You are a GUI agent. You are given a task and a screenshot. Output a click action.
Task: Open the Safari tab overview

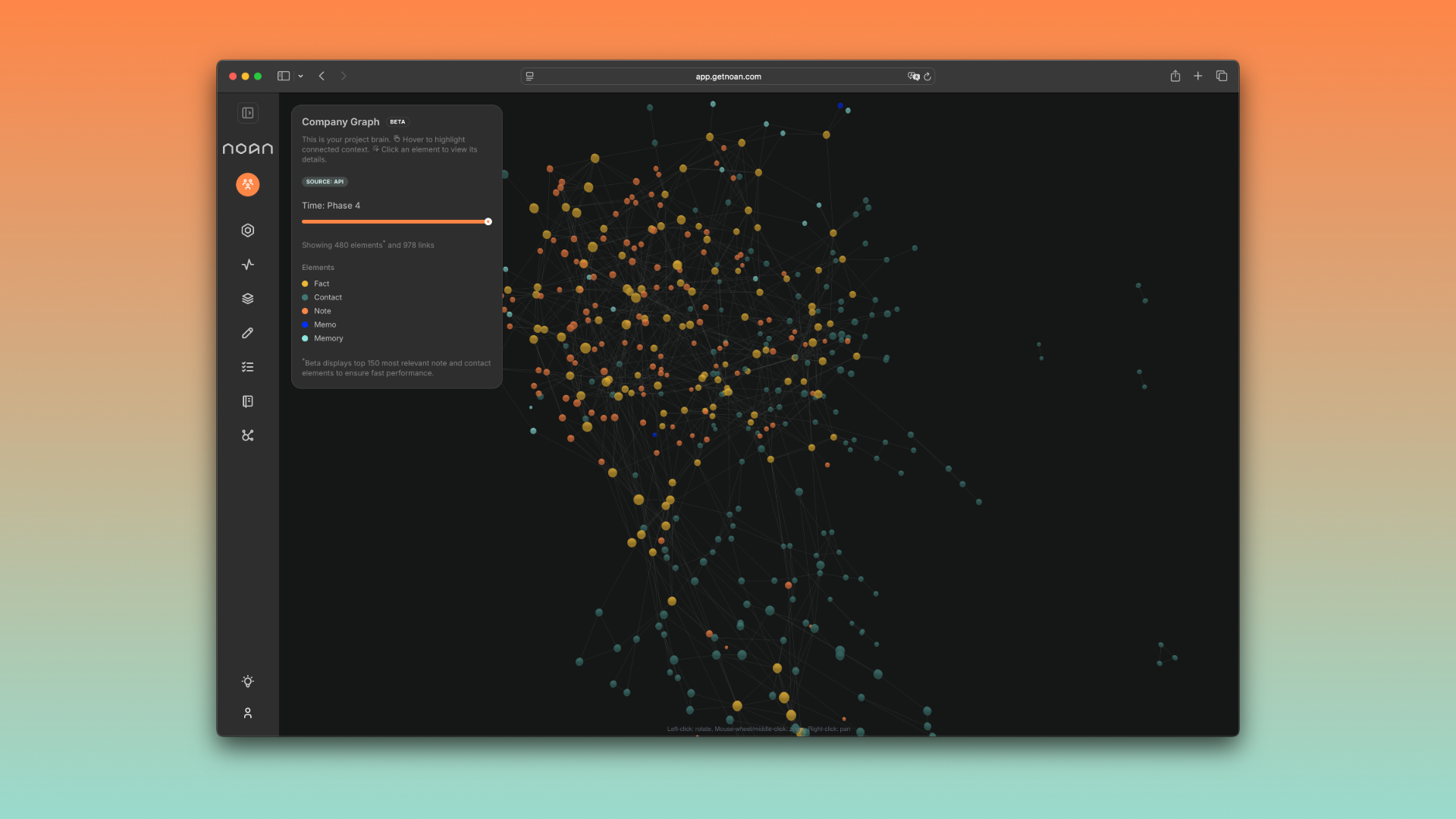(x=1222, y=76)
